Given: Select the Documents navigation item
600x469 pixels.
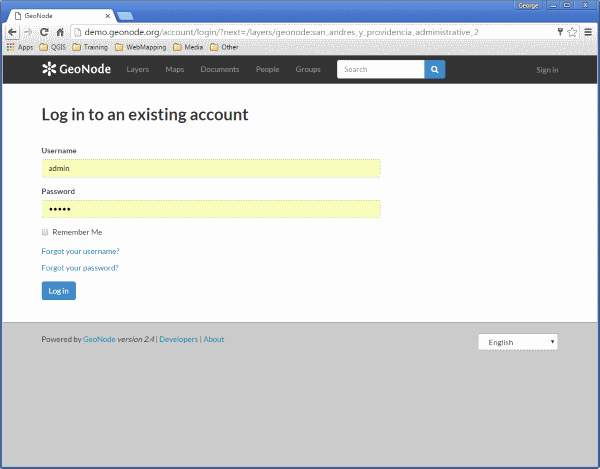Looking at the screenshot, I should tap(220, 69).
